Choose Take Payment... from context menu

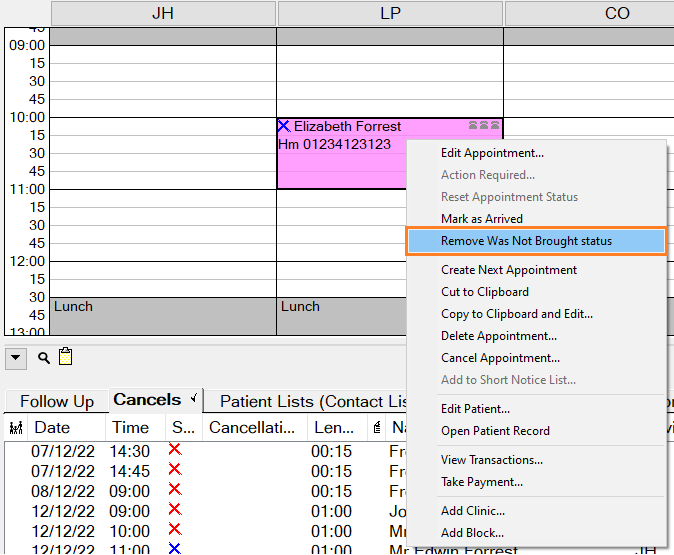tap(482, 482)
